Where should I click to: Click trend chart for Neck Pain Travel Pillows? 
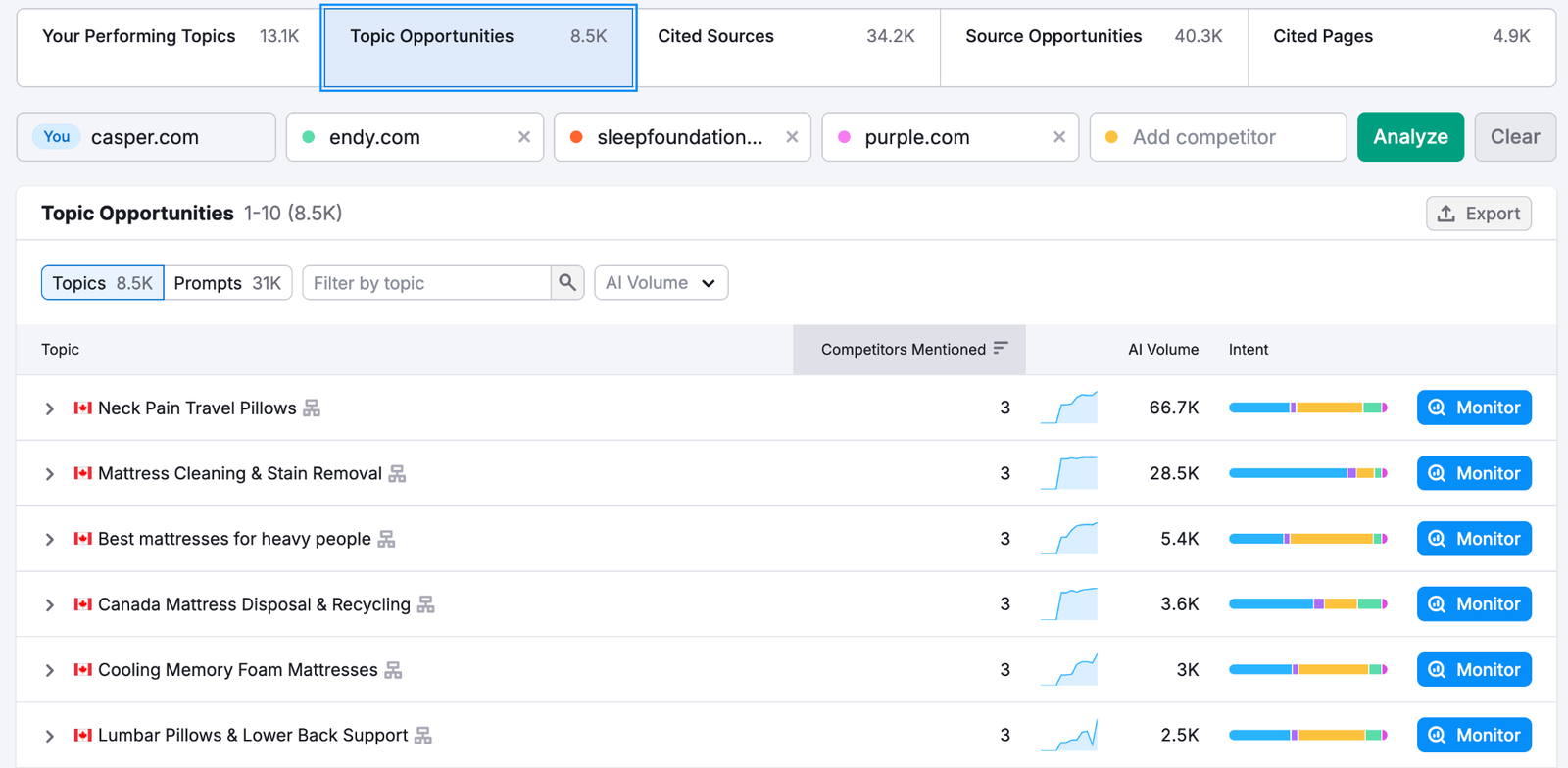1069,408
